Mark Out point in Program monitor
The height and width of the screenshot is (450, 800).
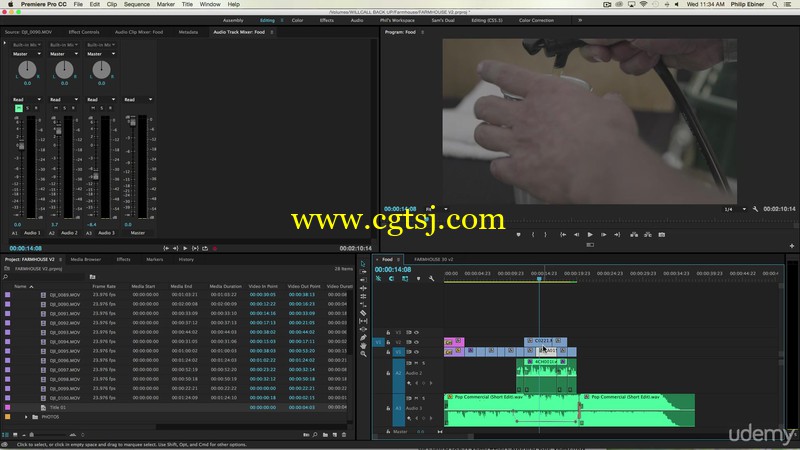point(545,235)
